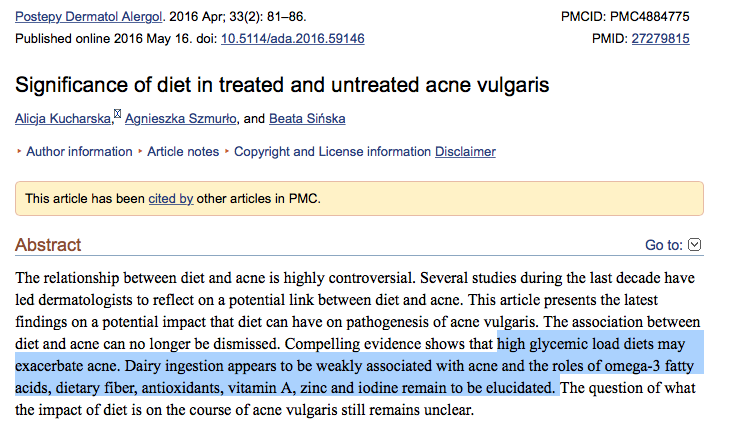The height and width of the screenshot is (430, 730).
Task: Click author name Agnieszka Szmurło
Action: pyautogui.click(x=181, y=119)
